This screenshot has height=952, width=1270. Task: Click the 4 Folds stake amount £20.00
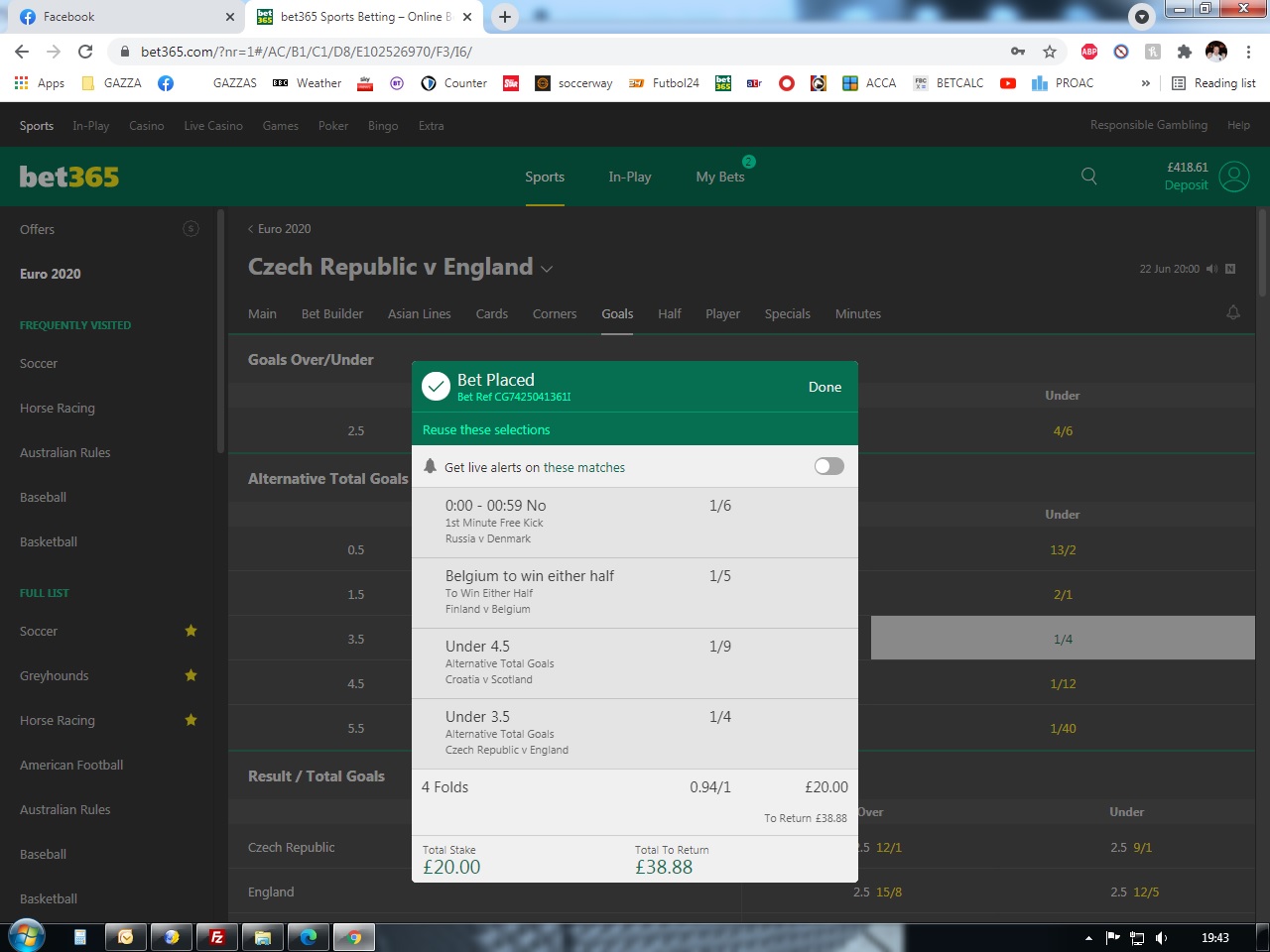tap(826, 787)
